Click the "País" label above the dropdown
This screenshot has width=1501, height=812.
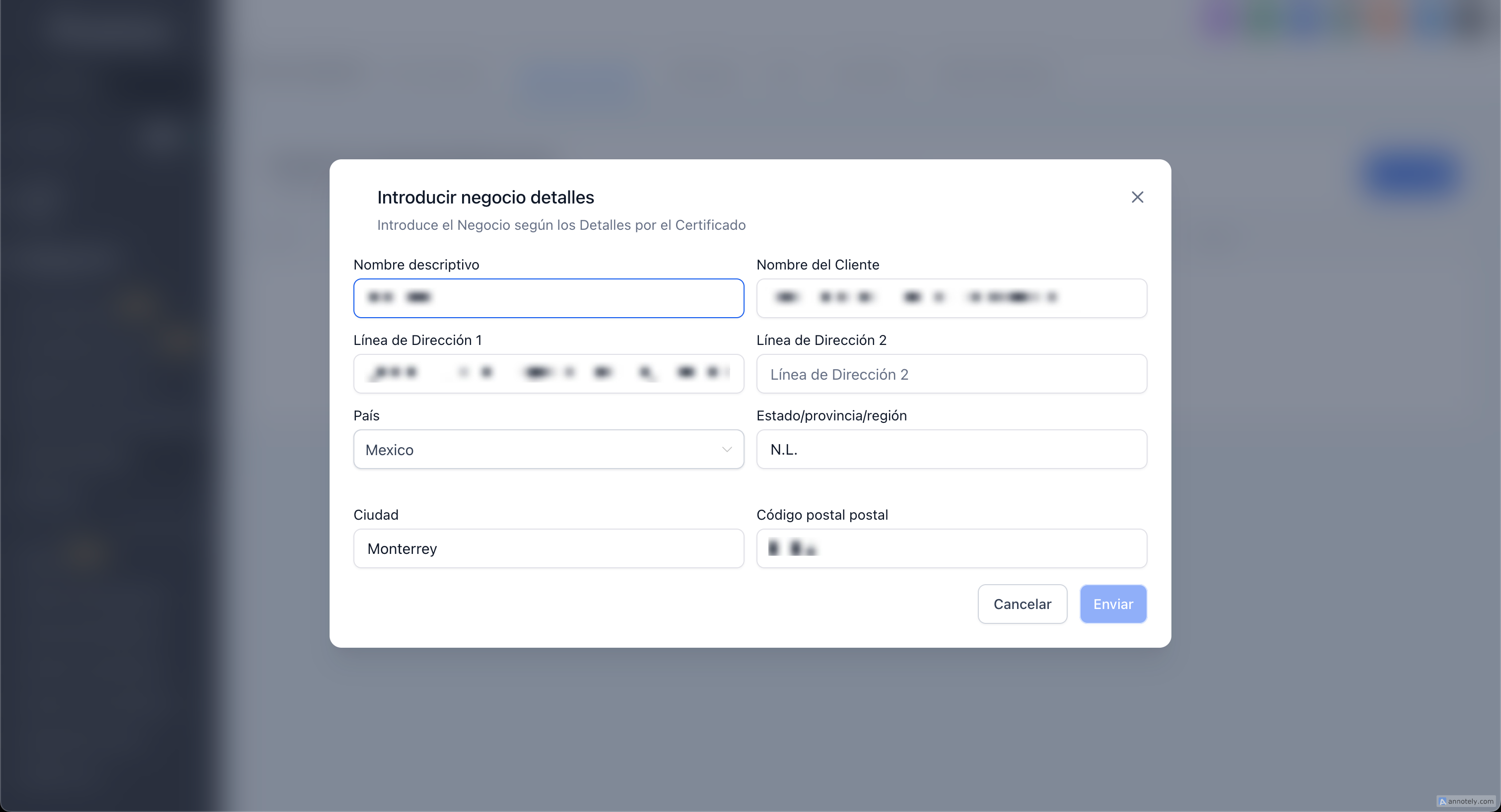pyautogui.click(x=366, y=415)
